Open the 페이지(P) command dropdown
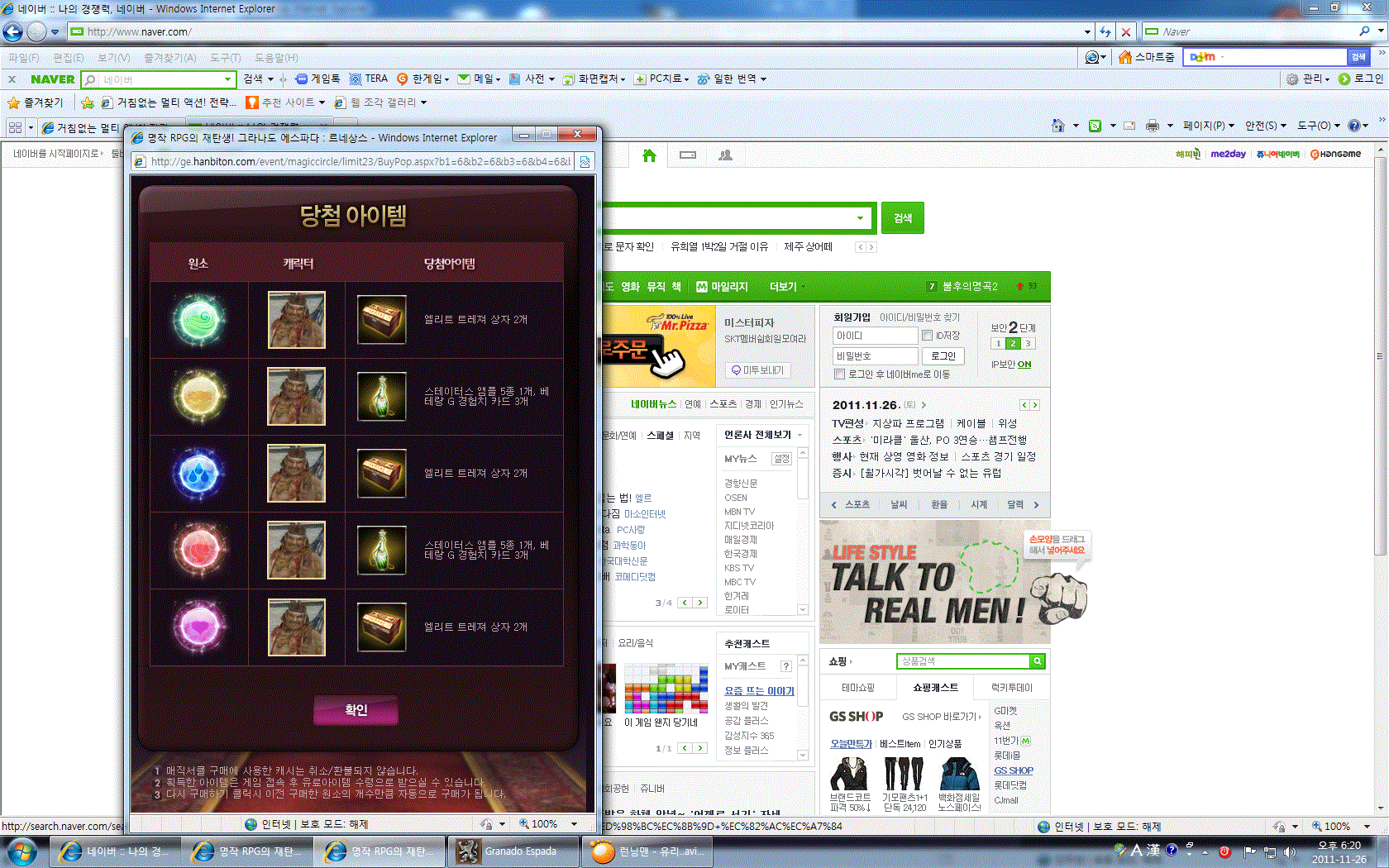Viewport: 1389px width, 868px height. [x=1208, y=126]
